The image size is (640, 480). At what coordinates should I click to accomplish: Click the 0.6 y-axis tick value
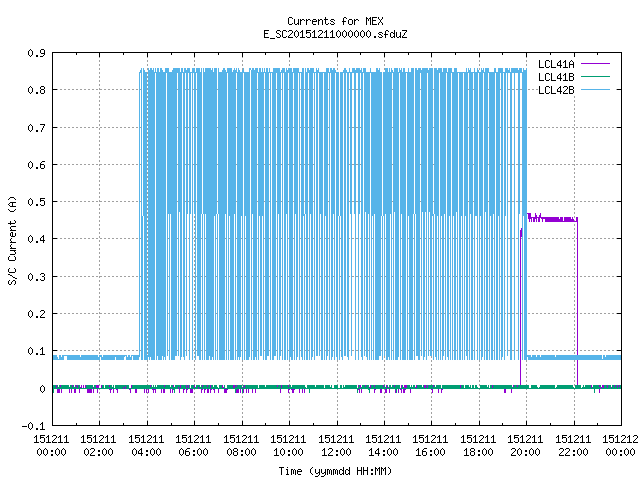(x=36, y=165)
